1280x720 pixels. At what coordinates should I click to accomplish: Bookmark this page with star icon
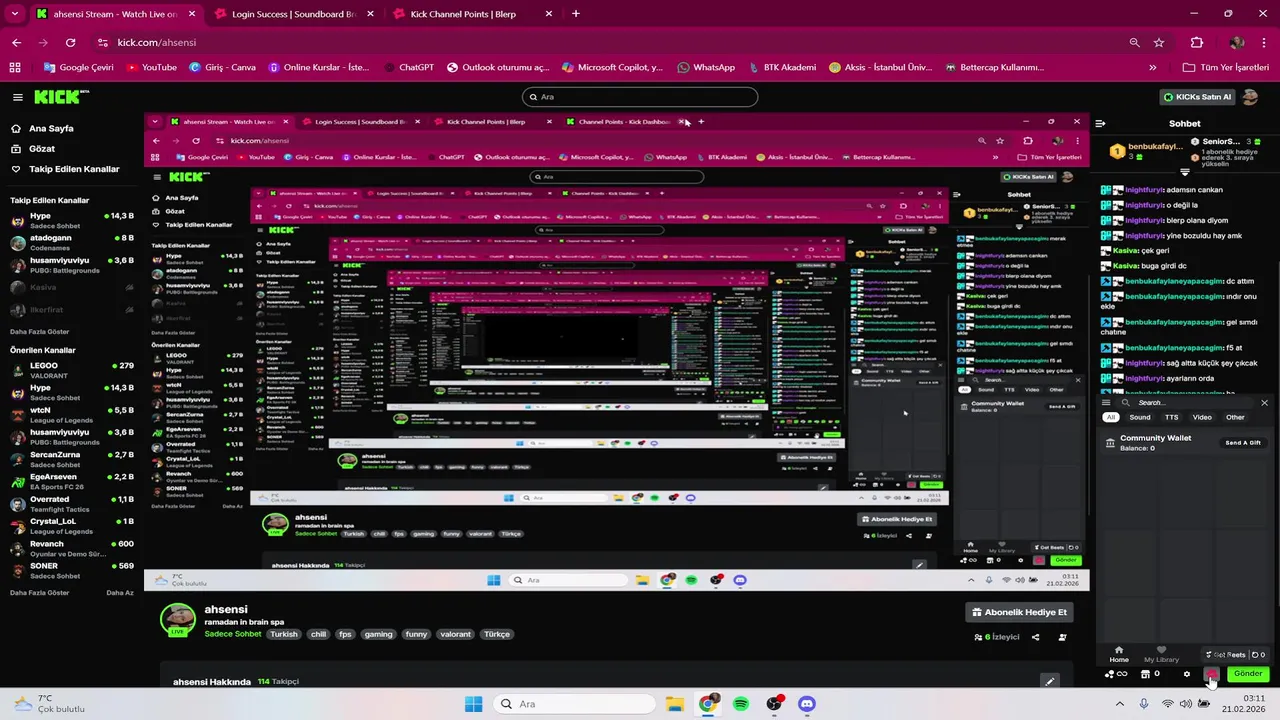coord(1159,43)
